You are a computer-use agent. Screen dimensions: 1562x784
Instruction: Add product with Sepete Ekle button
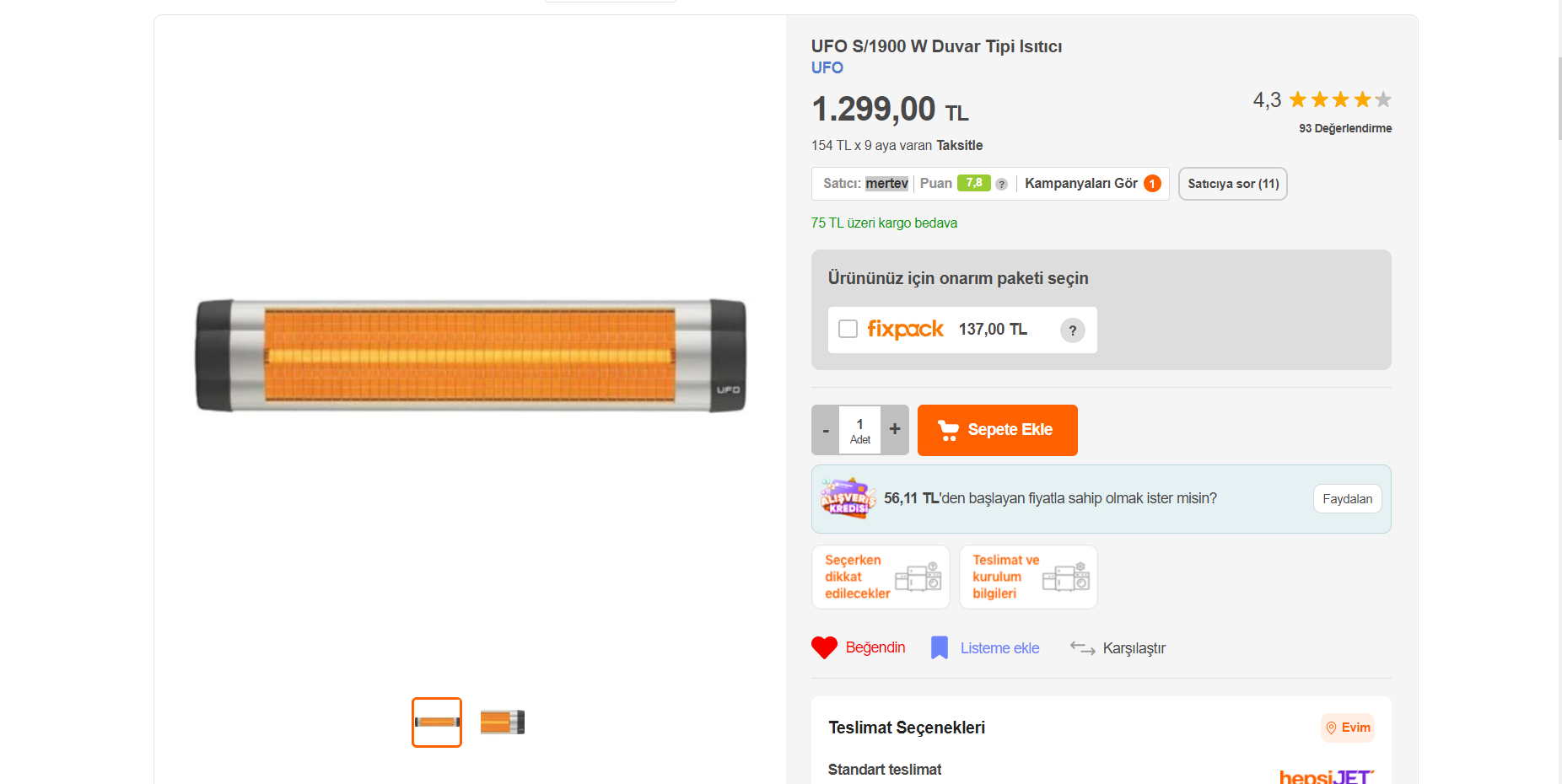[997, 430]
